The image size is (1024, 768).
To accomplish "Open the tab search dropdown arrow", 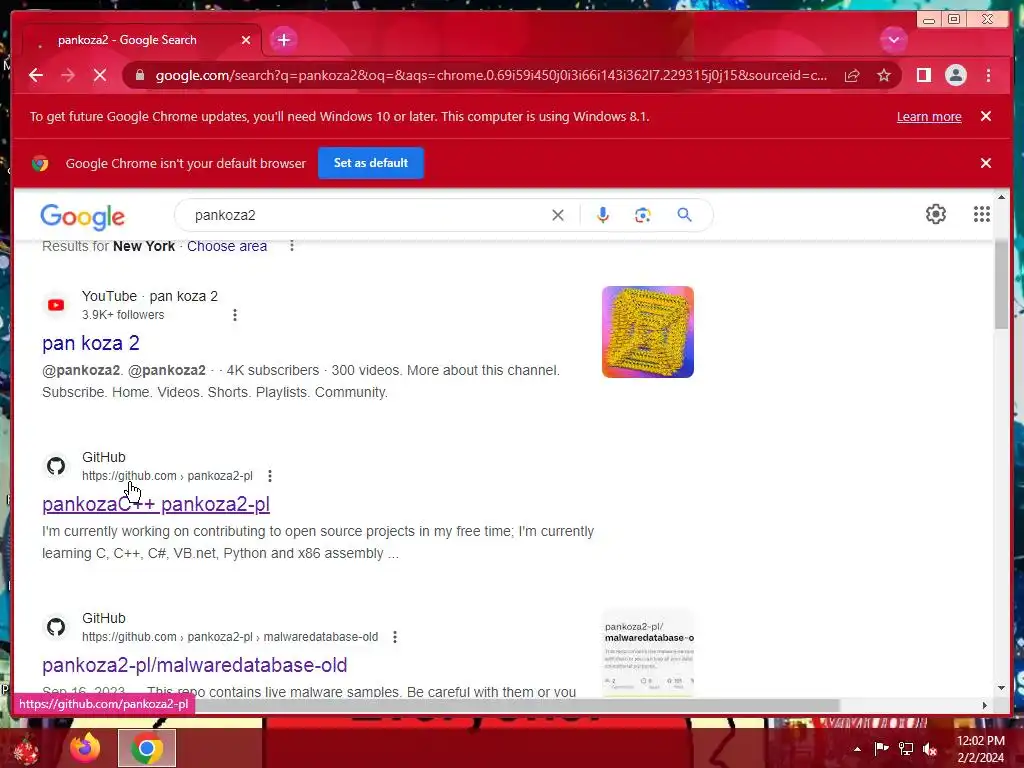I will point(893,40).
